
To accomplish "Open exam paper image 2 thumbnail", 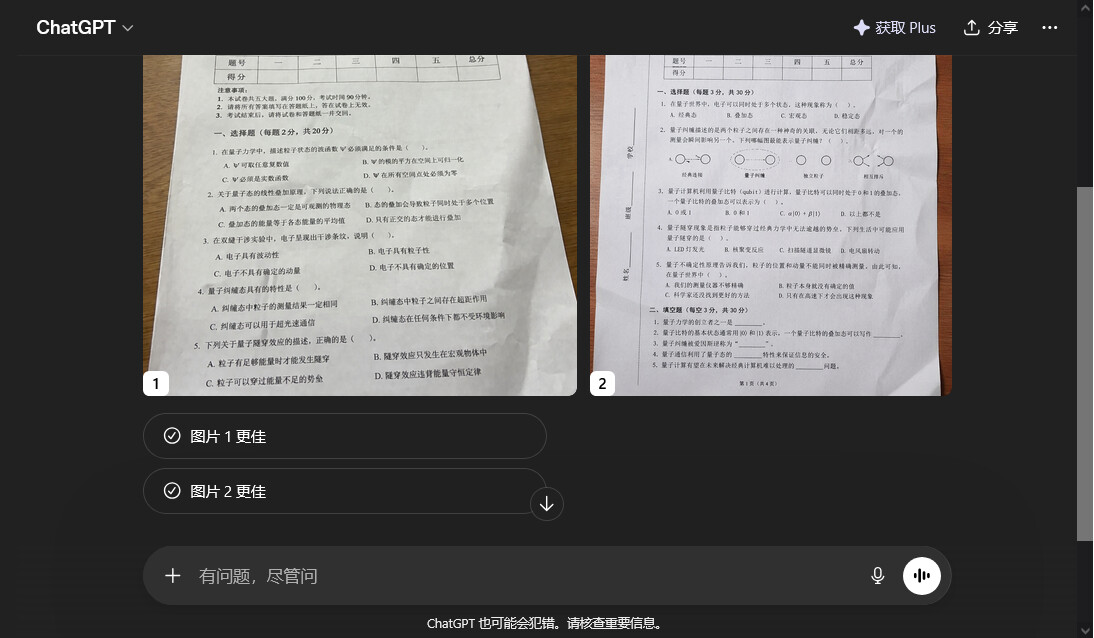I will (771, 225).
